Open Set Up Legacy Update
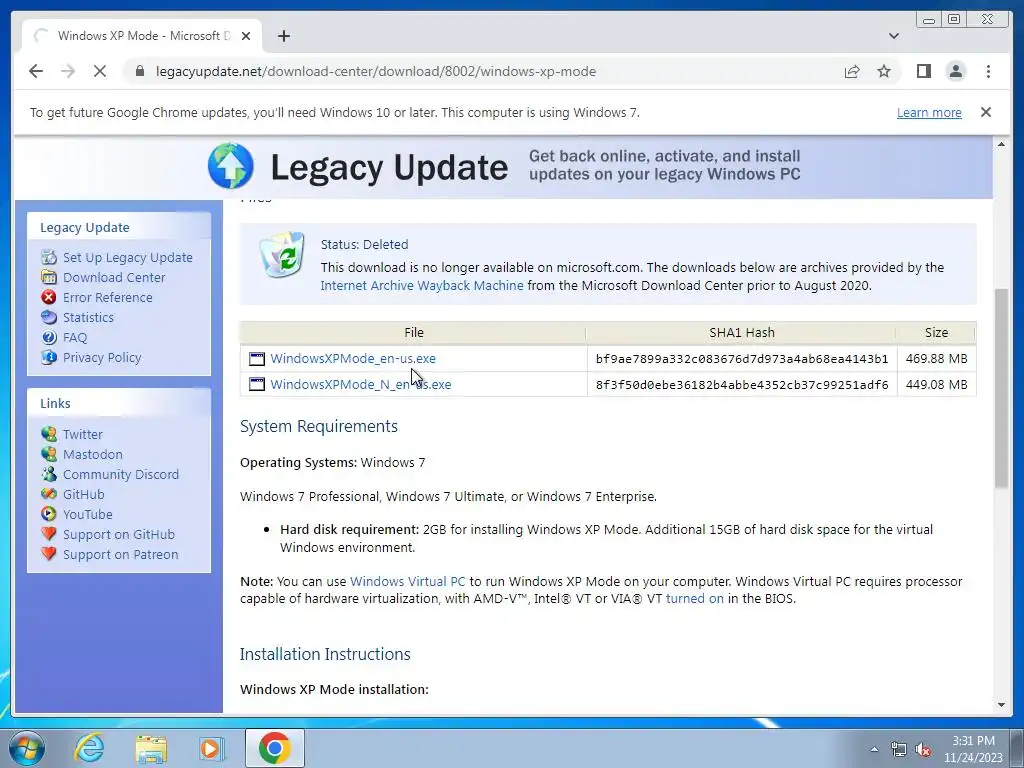Screen dimensions: 1024x768 pyautogui.click(x=127, y=257)
